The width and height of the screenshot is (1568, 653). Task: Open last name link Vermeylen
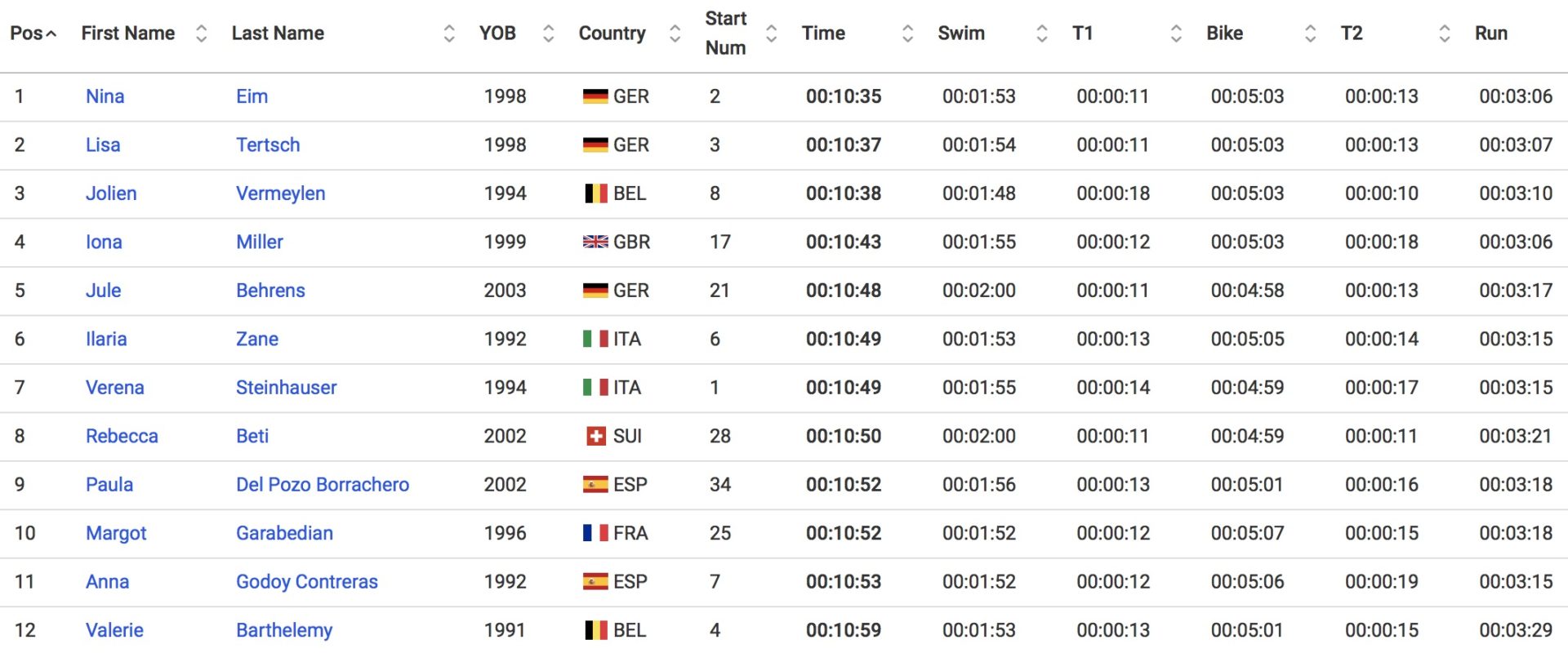click(280, 193)
